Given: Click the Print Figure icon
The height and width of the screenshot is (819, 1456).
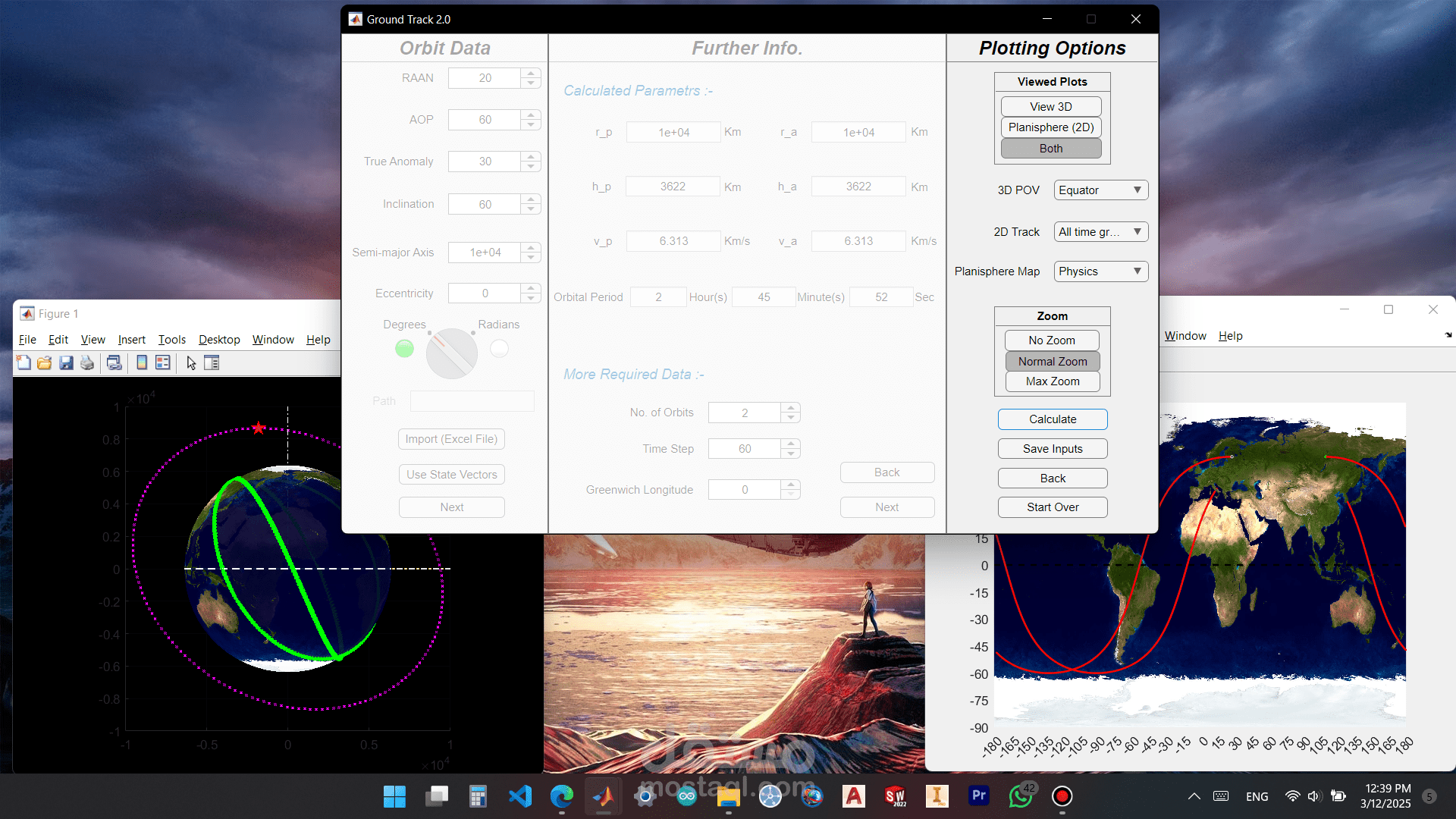Looking at the screenshot, I should 88,363.
